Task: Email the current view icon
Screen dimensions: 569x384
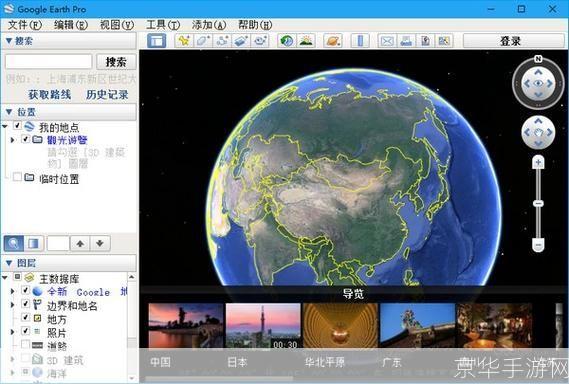Action: point(387,41)
